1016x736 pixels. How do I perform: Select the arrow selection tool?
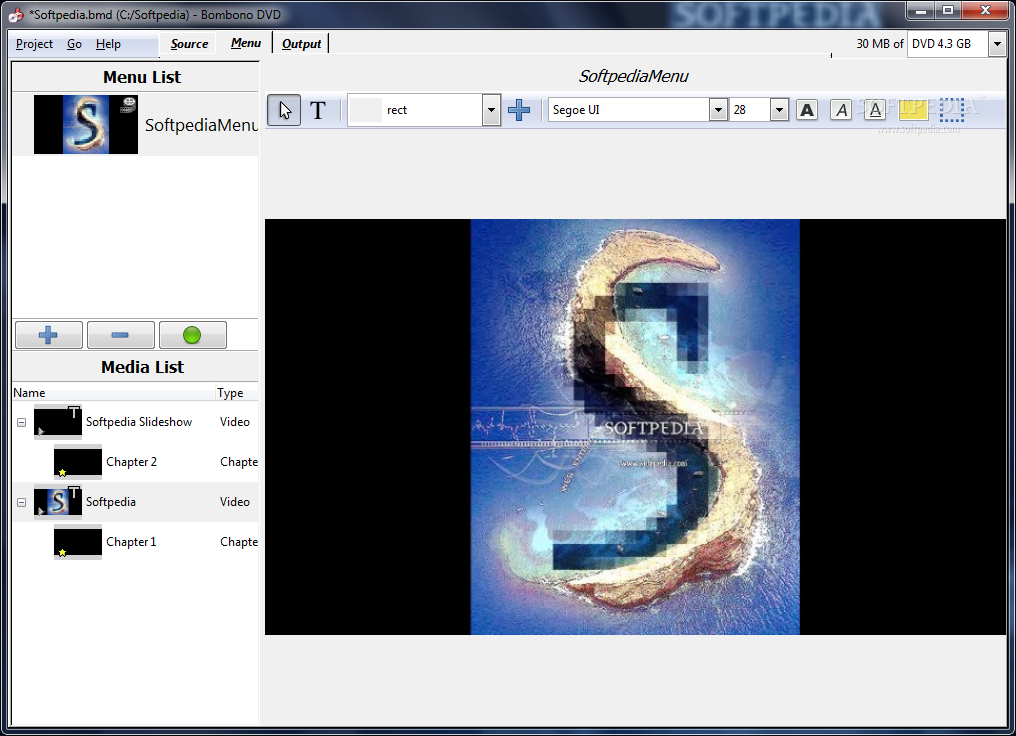(284, 110)
